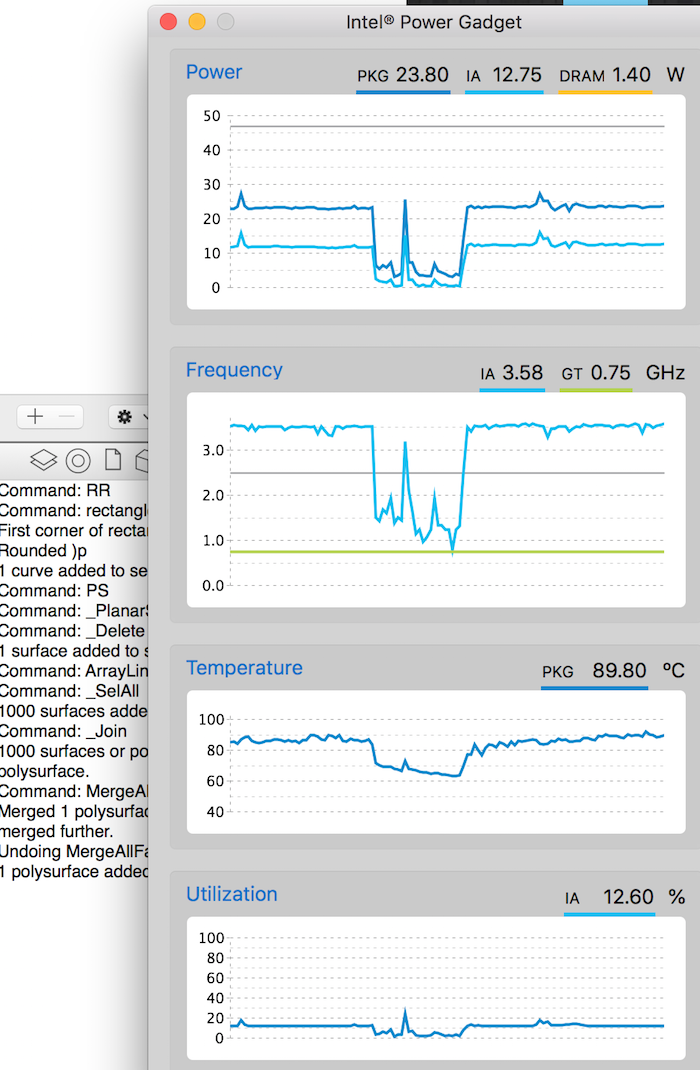Click the minus button in Rhino panel
The height and width of the screenshot is (1070, 700).
tap(67, 416)
